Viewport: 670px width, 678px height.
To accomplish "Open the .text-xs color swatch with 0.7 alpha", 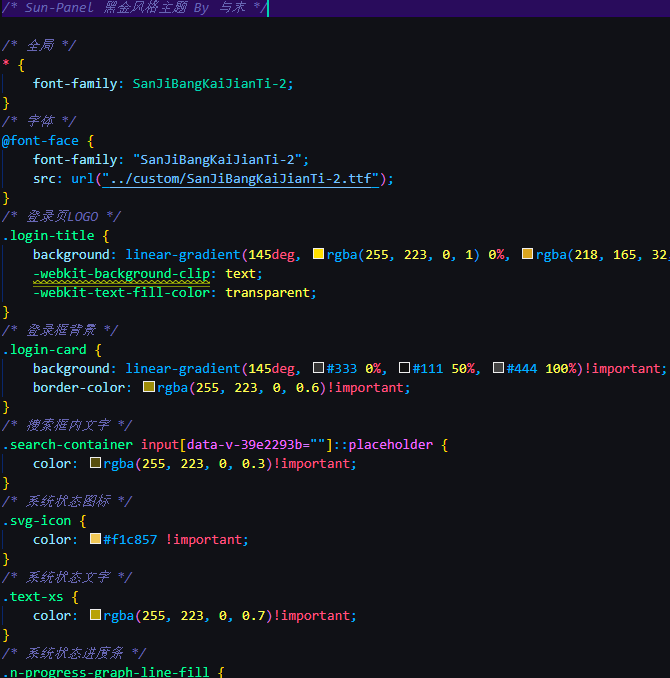I will (x=95, y=615).
